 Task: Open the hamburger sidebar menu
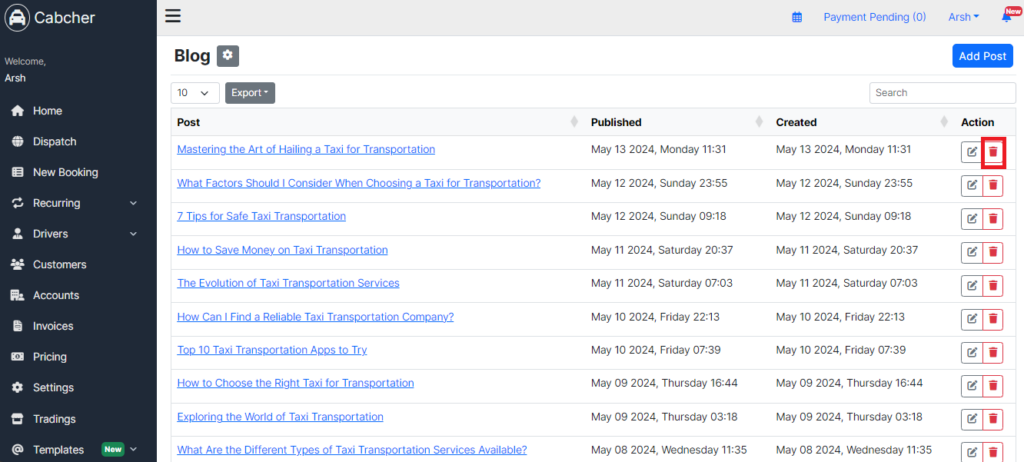point(172,16)
